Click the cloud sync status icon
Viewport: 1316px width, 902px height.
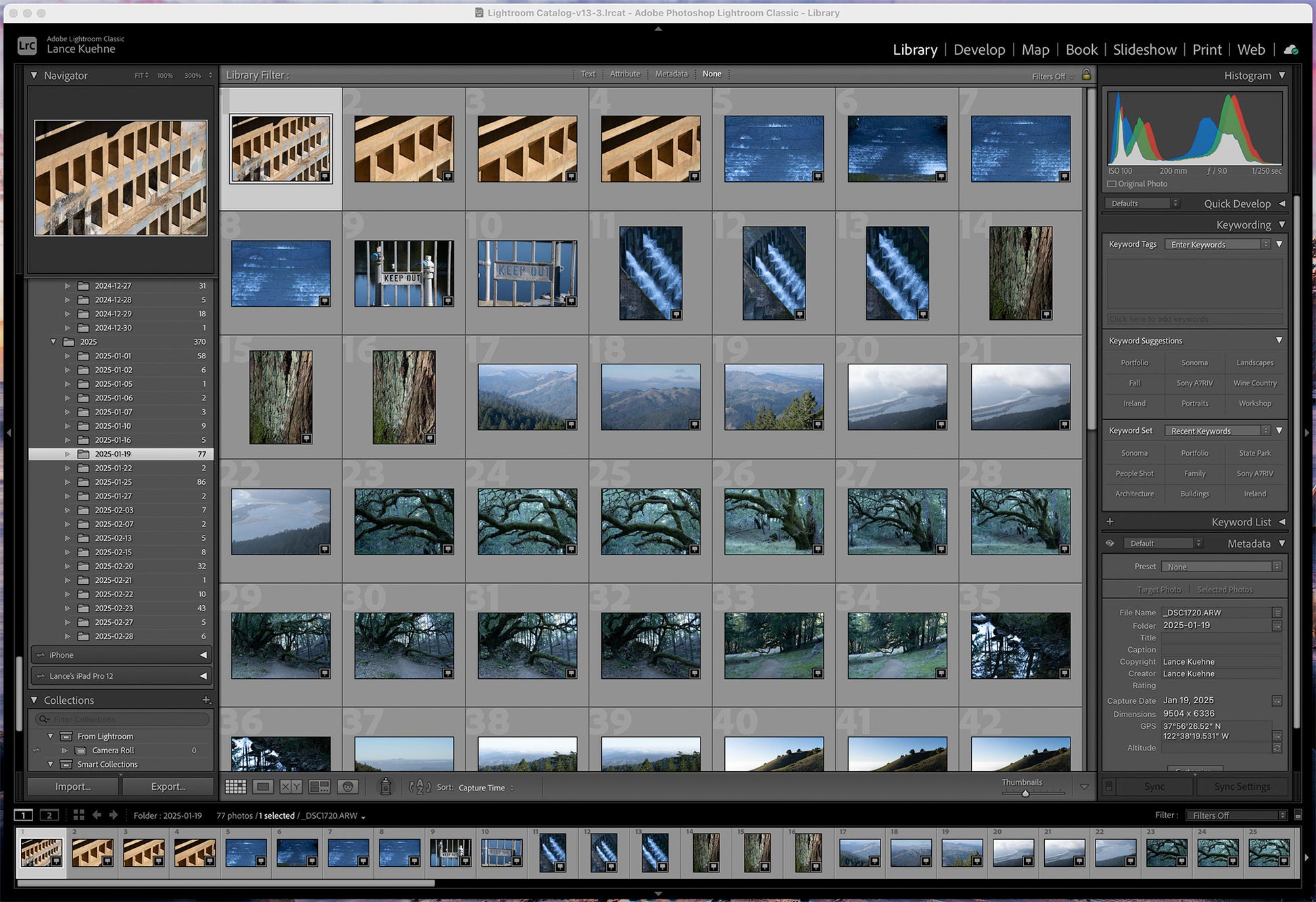[1290, 49]
